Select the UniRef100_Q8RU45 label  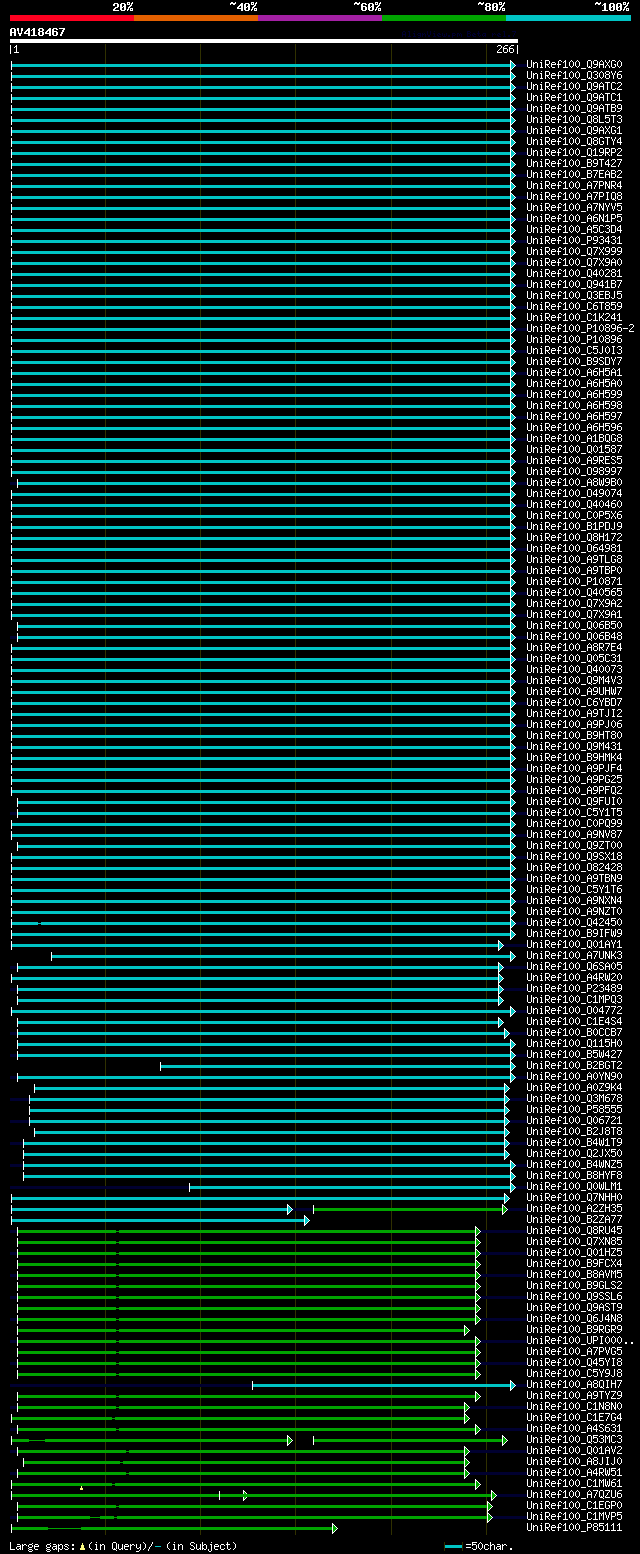[574, 1230]
